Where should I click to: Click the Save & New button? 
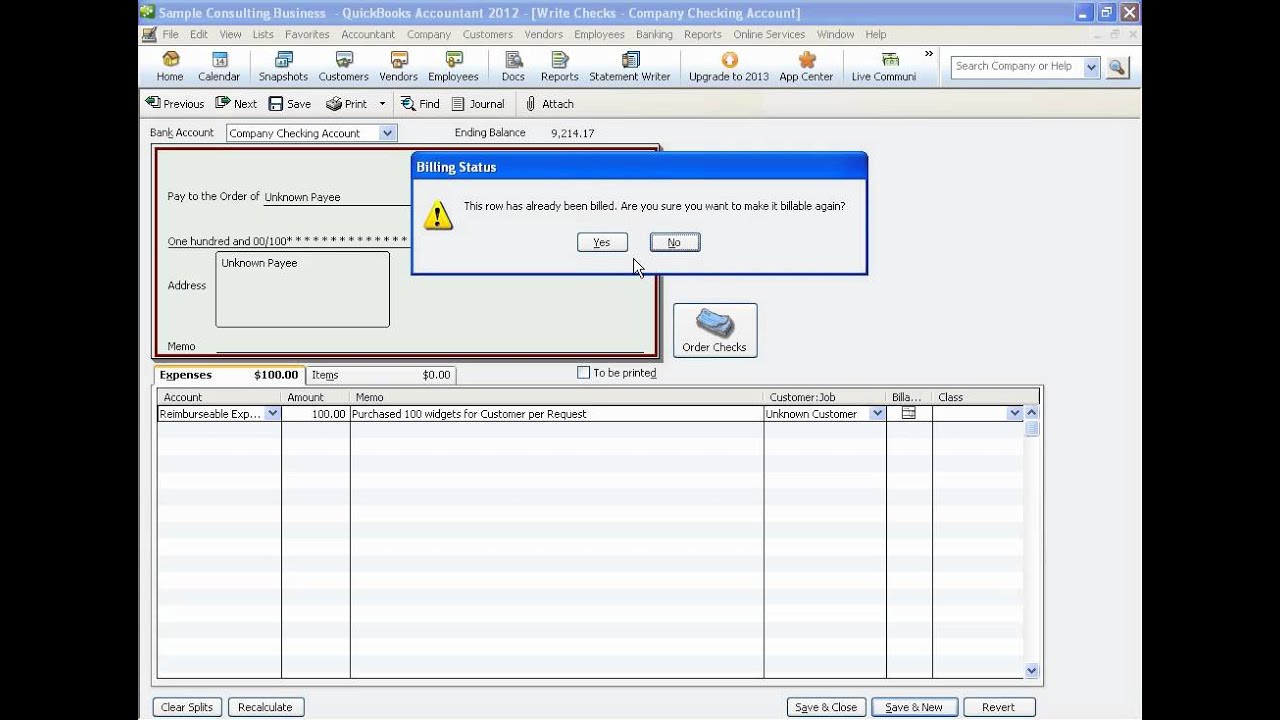[914, 707]
